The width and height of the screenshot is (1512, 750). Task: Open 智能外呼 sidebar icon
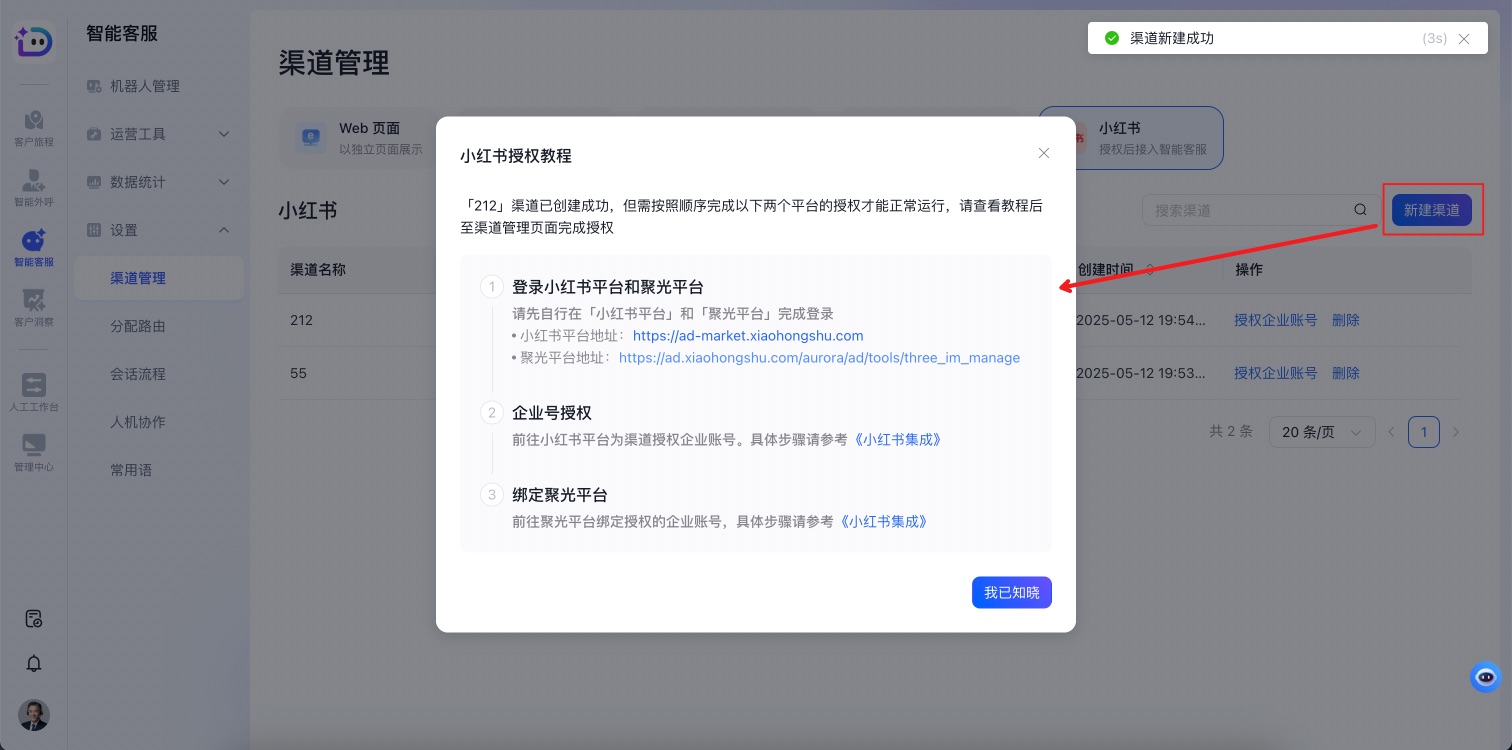pyautogui.click(x=34, y=187)
